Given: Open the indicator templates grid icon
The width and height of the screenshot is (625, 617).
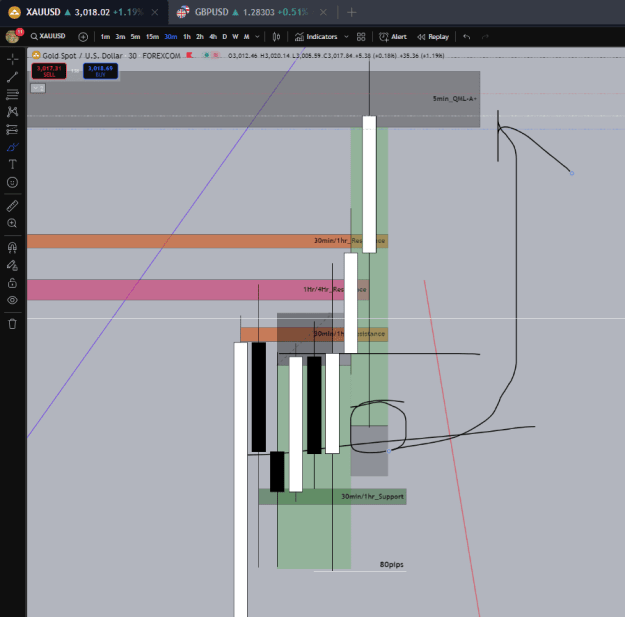Looking at the screenshot, I should 361,37.
